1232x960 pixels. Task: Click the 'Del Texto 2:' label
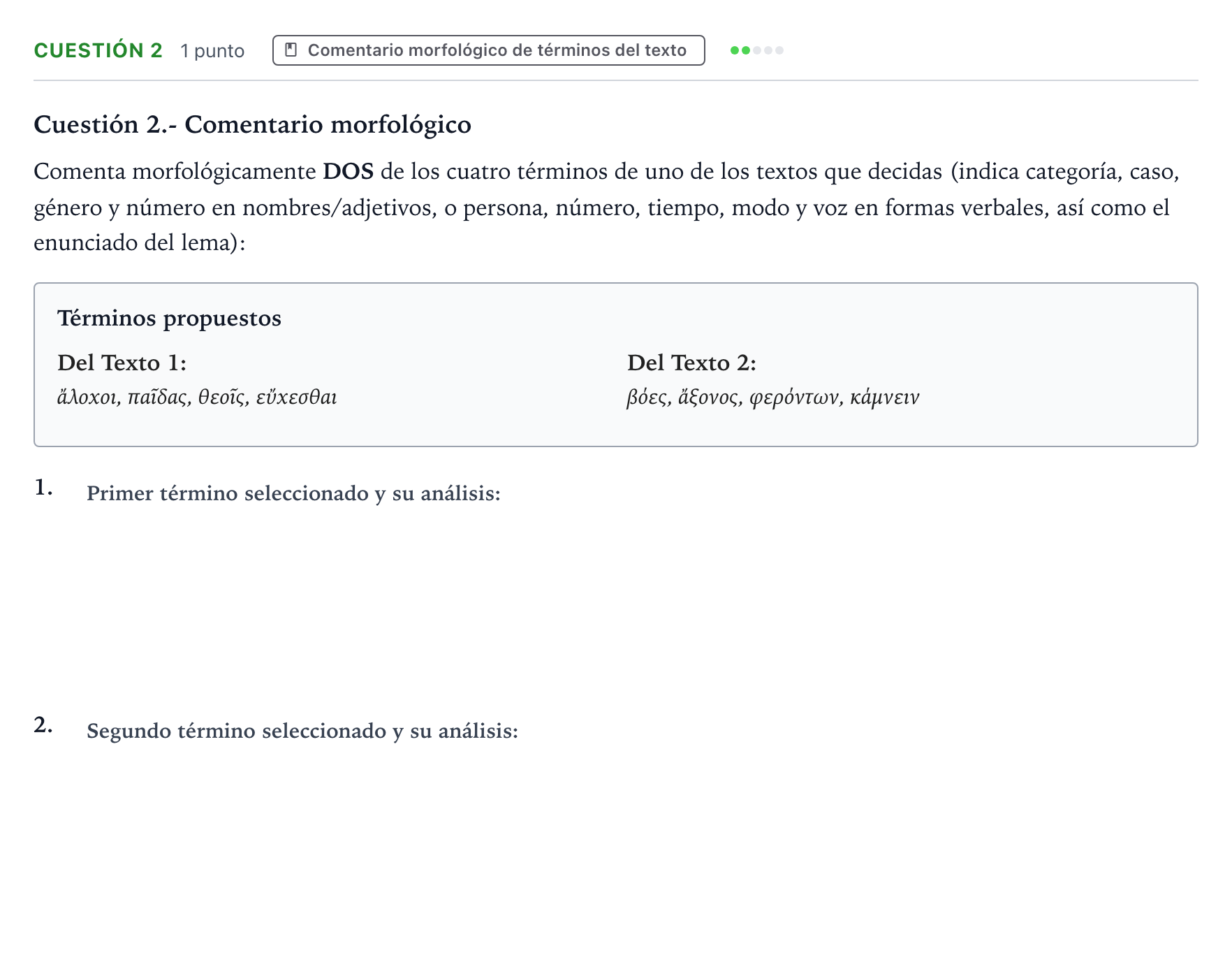pyautogui.click(x=692, y=363)
